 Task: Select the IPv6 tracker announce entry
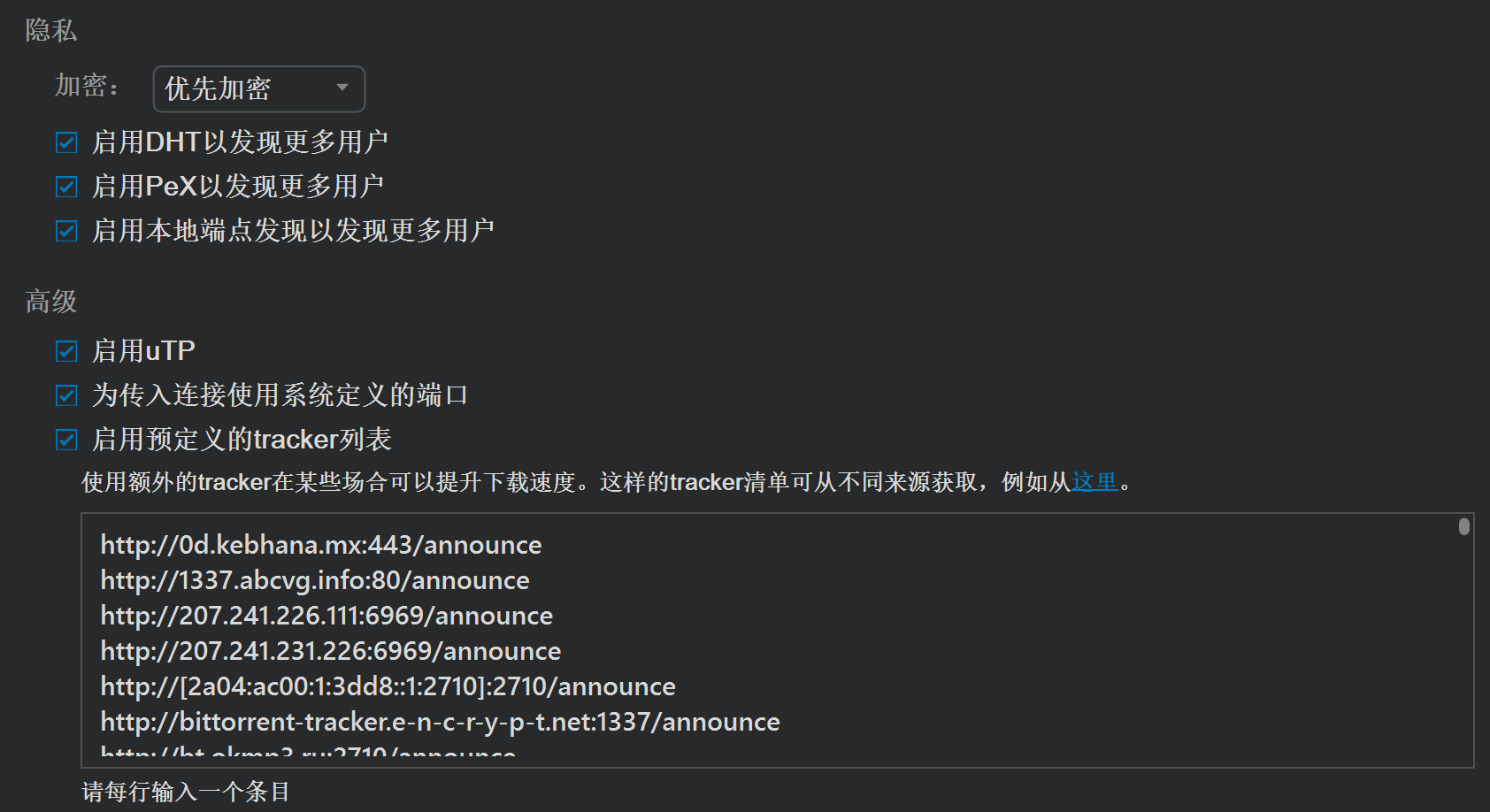point(387,686)
